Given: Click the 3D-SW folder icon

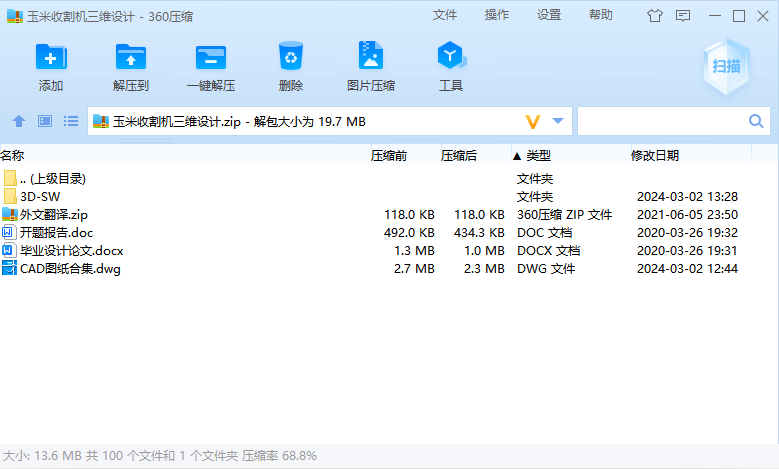Looking at the screenshot, I should click(x=10, y=196).
